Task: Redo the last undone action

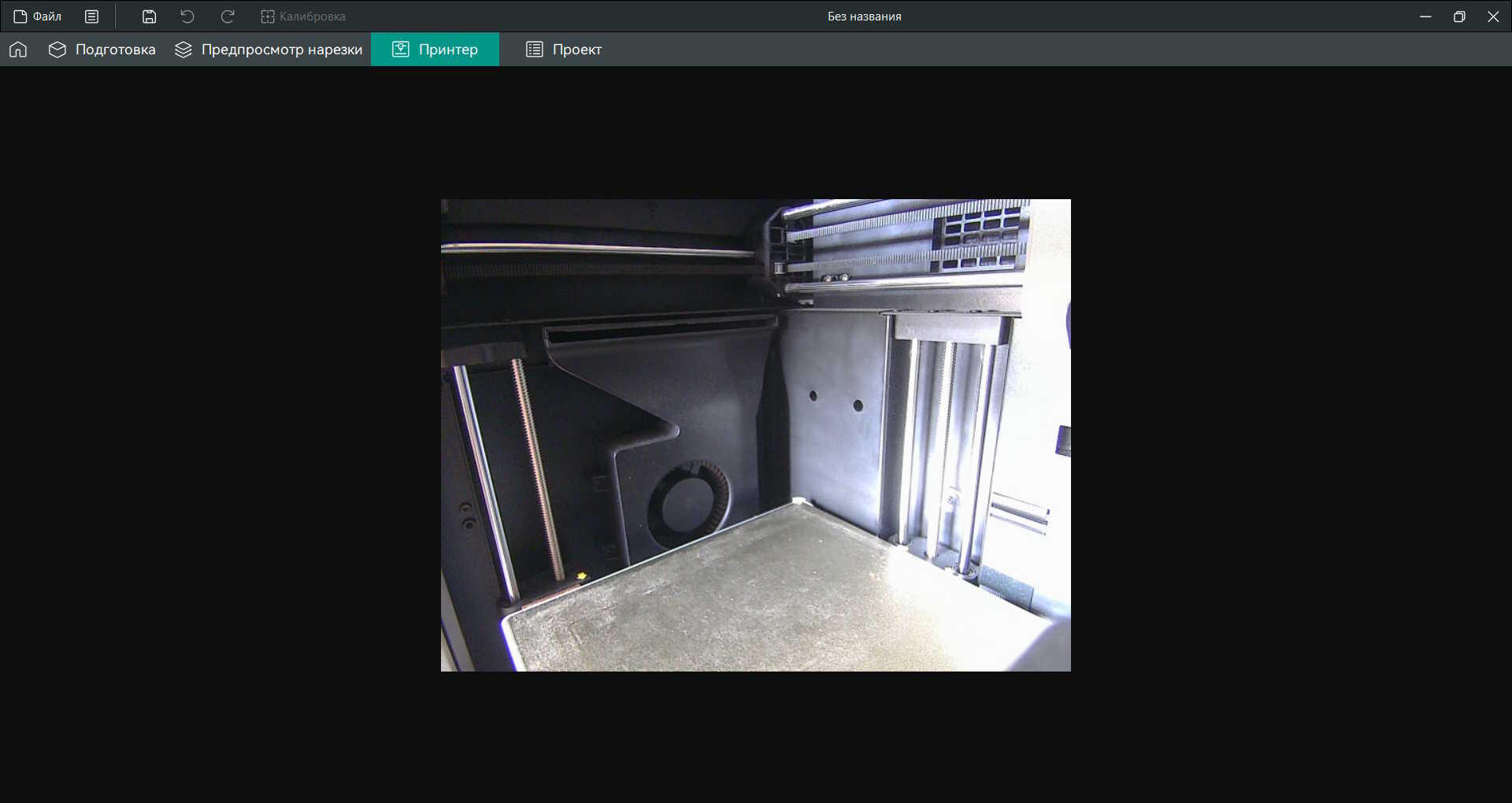Action: 228,17
